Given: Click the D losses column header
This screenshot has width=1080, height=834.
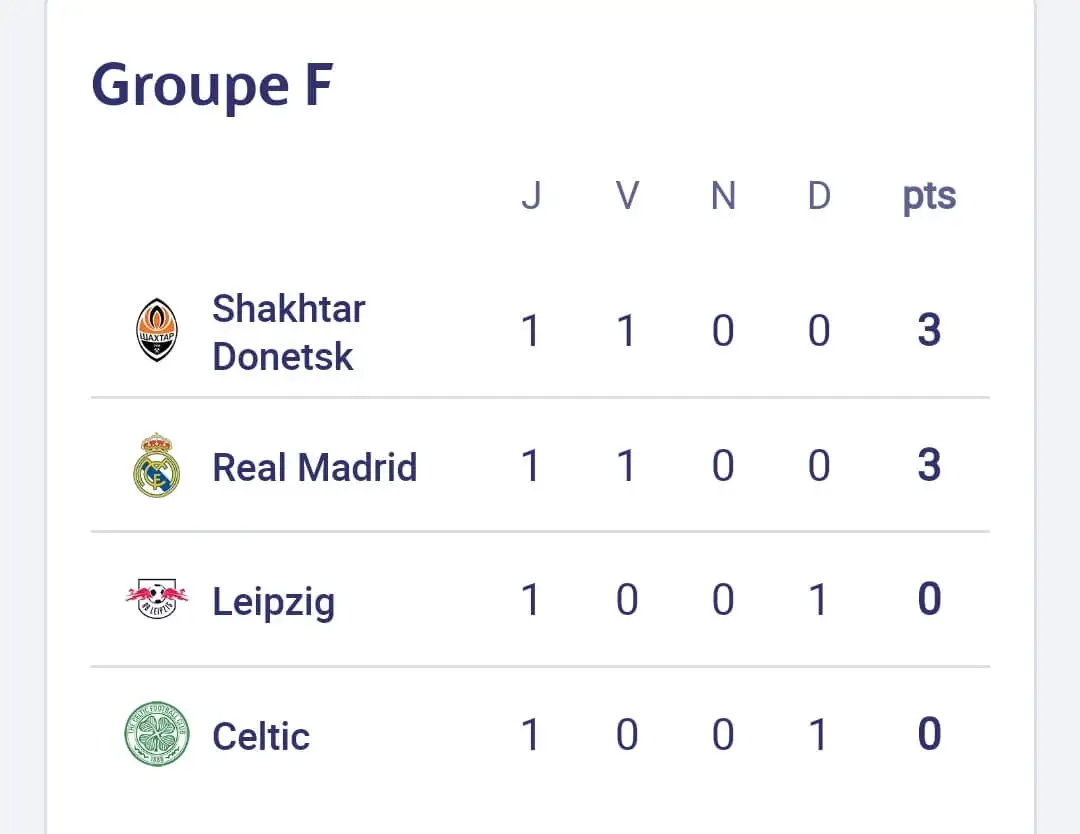Looking at the screenshot, I should [819, 196].
